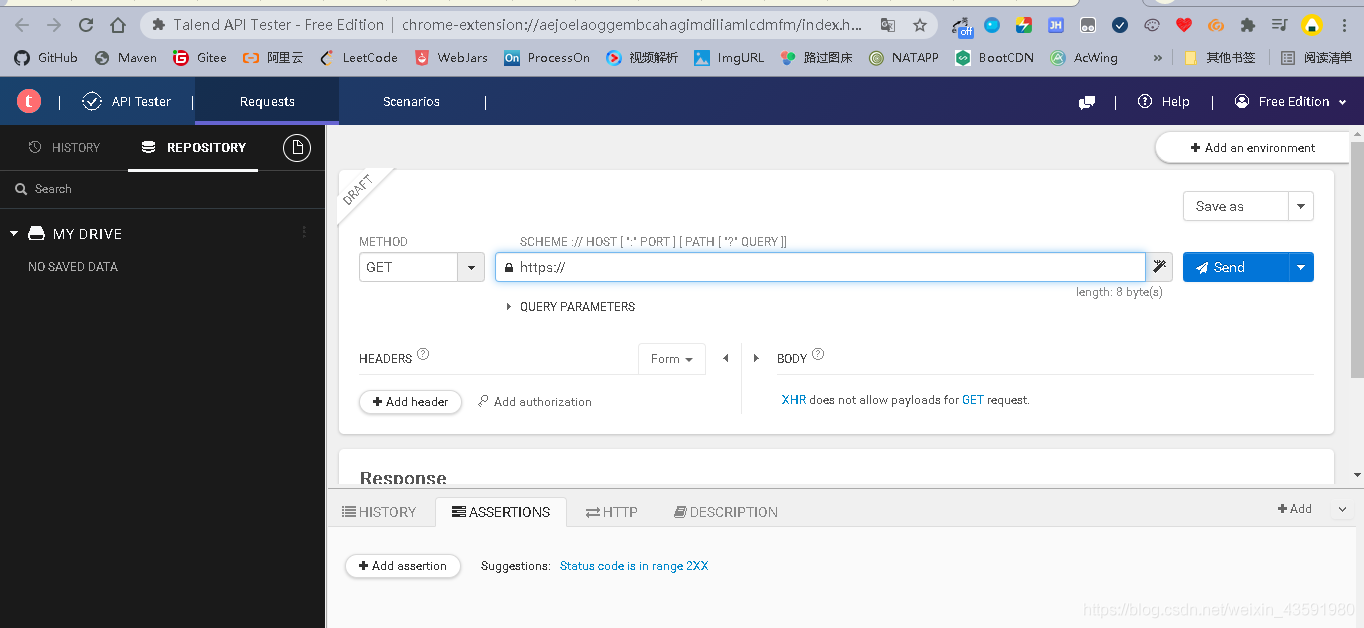This screenshot has height=628, width=1364.
Task: Open bottom History tab
Action: [379, 512]
